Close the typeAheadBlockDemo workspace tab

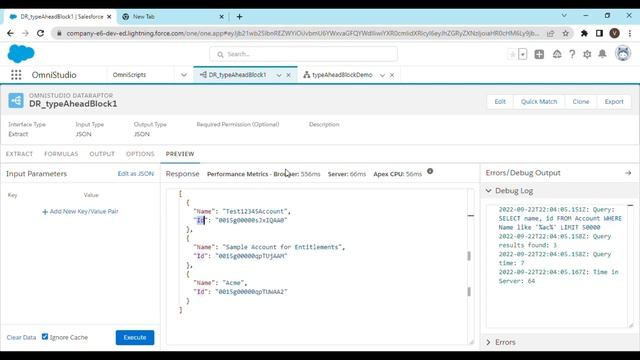(392, 75)
